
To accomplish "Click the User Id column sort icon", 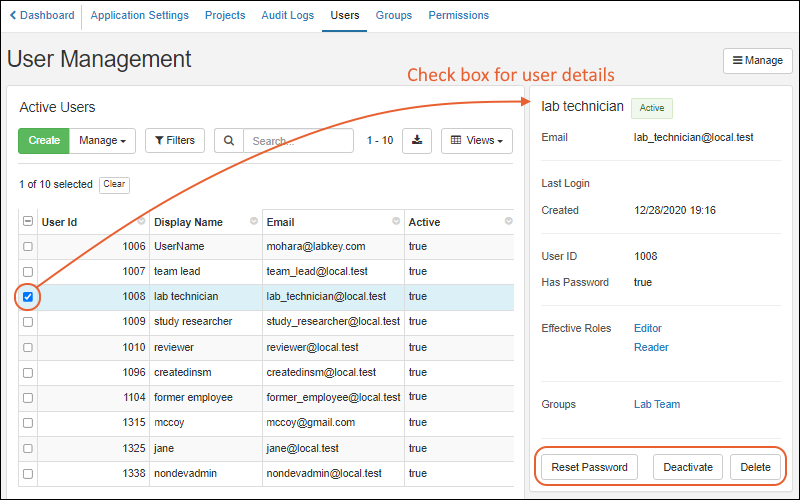I will (x=140, y=222).
